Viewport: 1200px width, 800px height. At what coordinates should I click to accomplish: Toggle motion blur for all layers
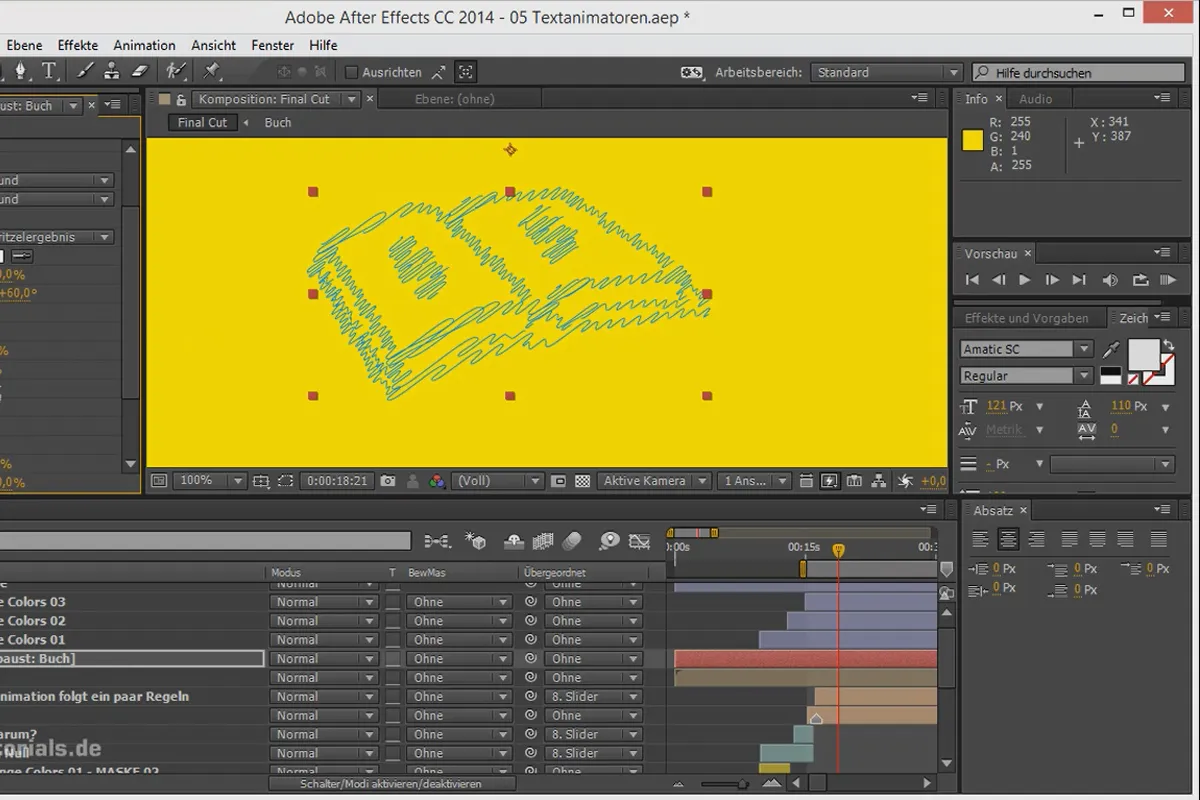pos(572,541)
